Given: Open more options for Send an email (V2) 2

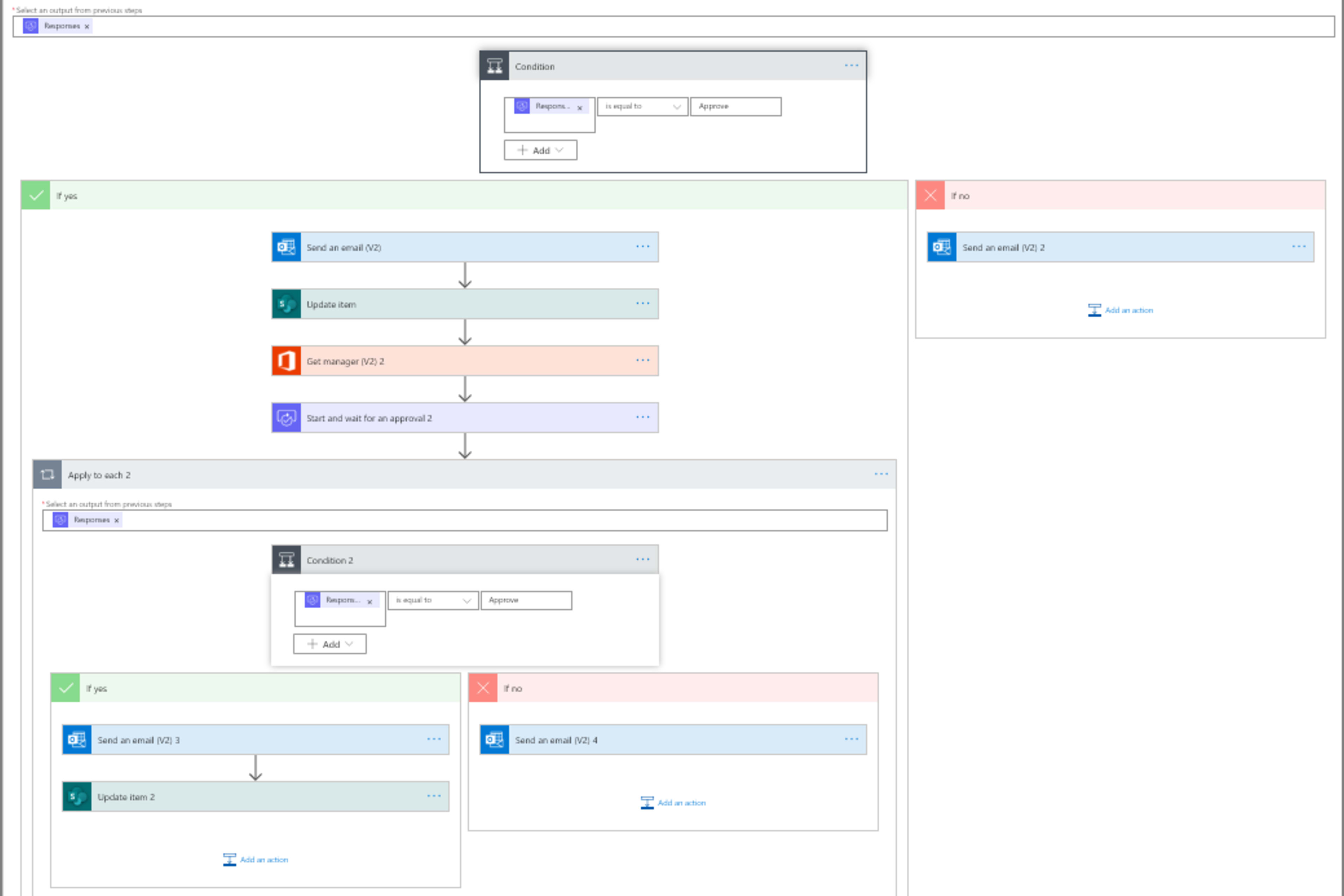Looking at the screenshot, I should pyautogui.click(x=1299, y=246).
